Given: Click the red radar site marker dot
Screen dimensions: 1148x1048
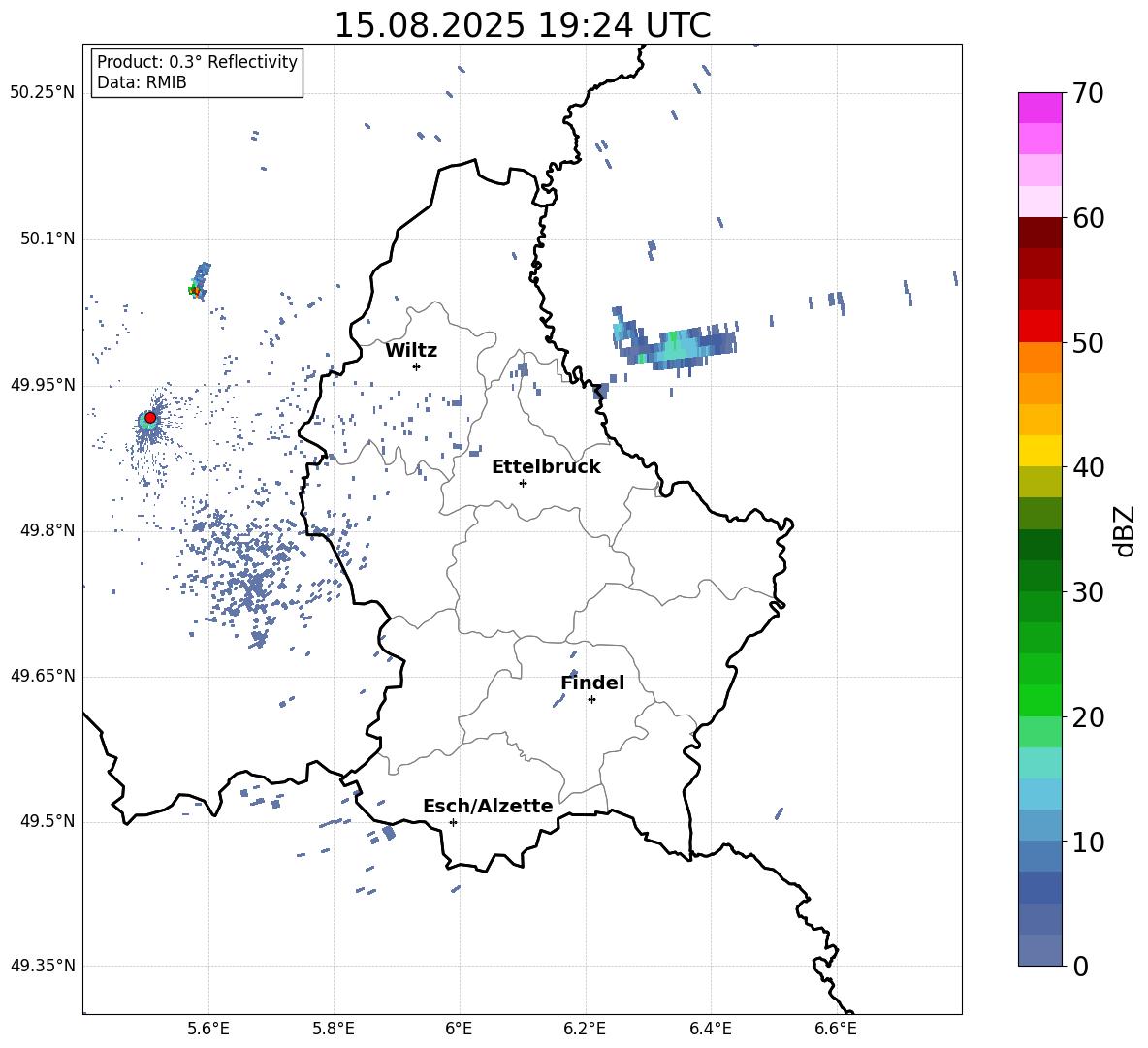Looking at the screenshot, I should (150, 417).
